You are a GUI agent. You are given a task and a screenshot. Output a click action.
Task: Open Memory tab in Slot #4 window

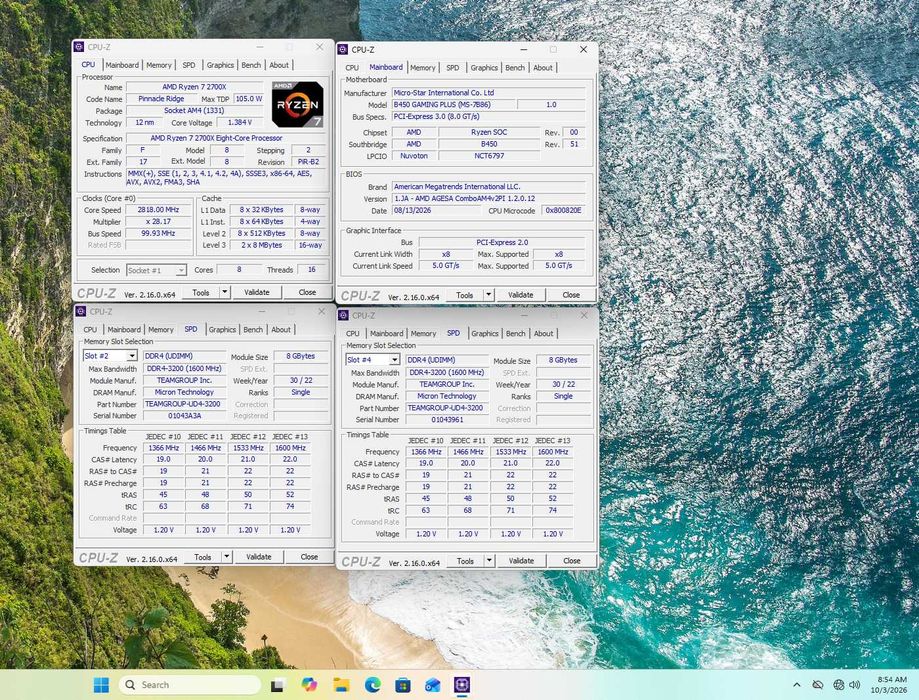tap(423, 334)
